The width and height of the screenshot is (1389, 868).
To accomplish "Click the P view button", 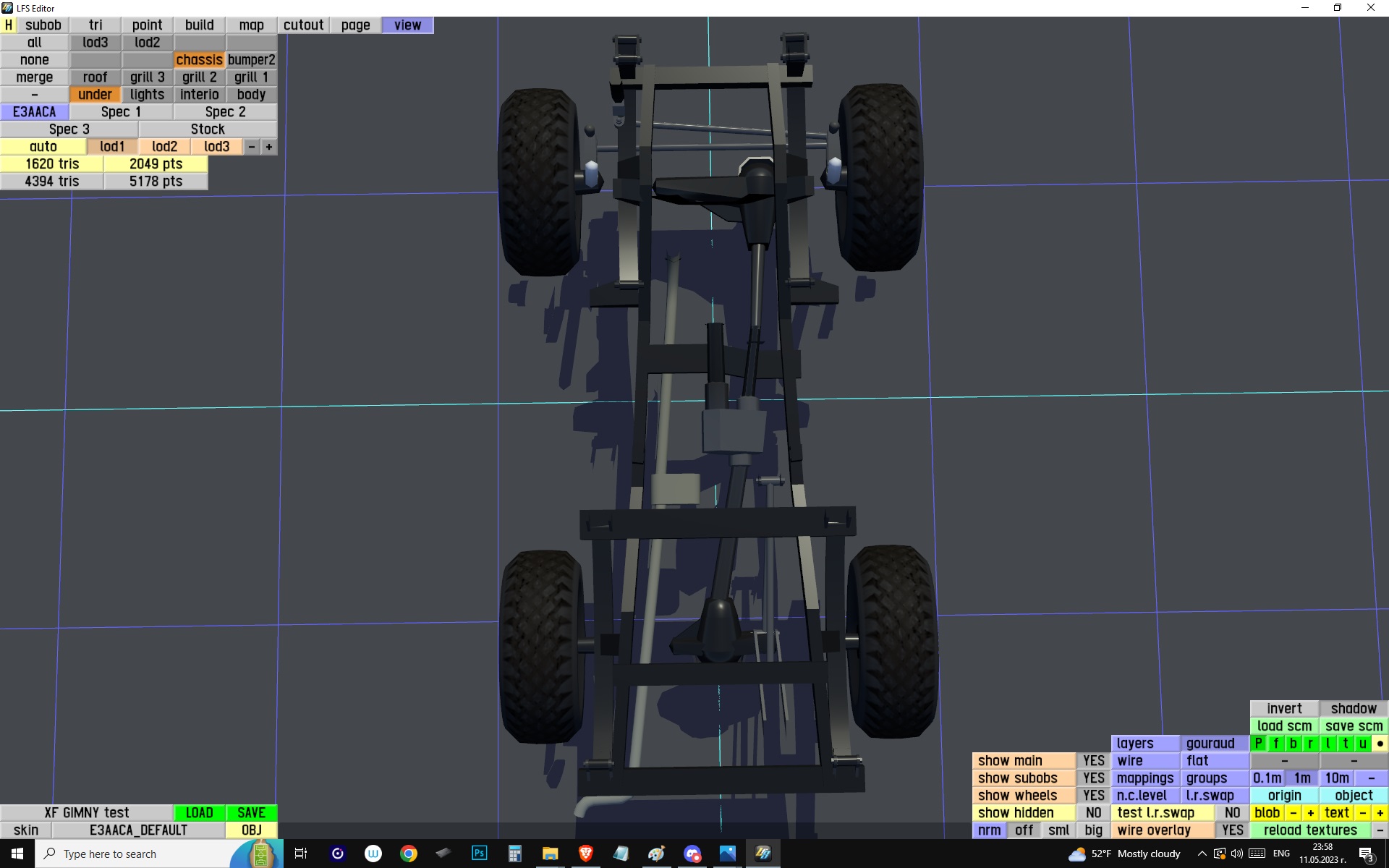I will (x=1258, y=743).
